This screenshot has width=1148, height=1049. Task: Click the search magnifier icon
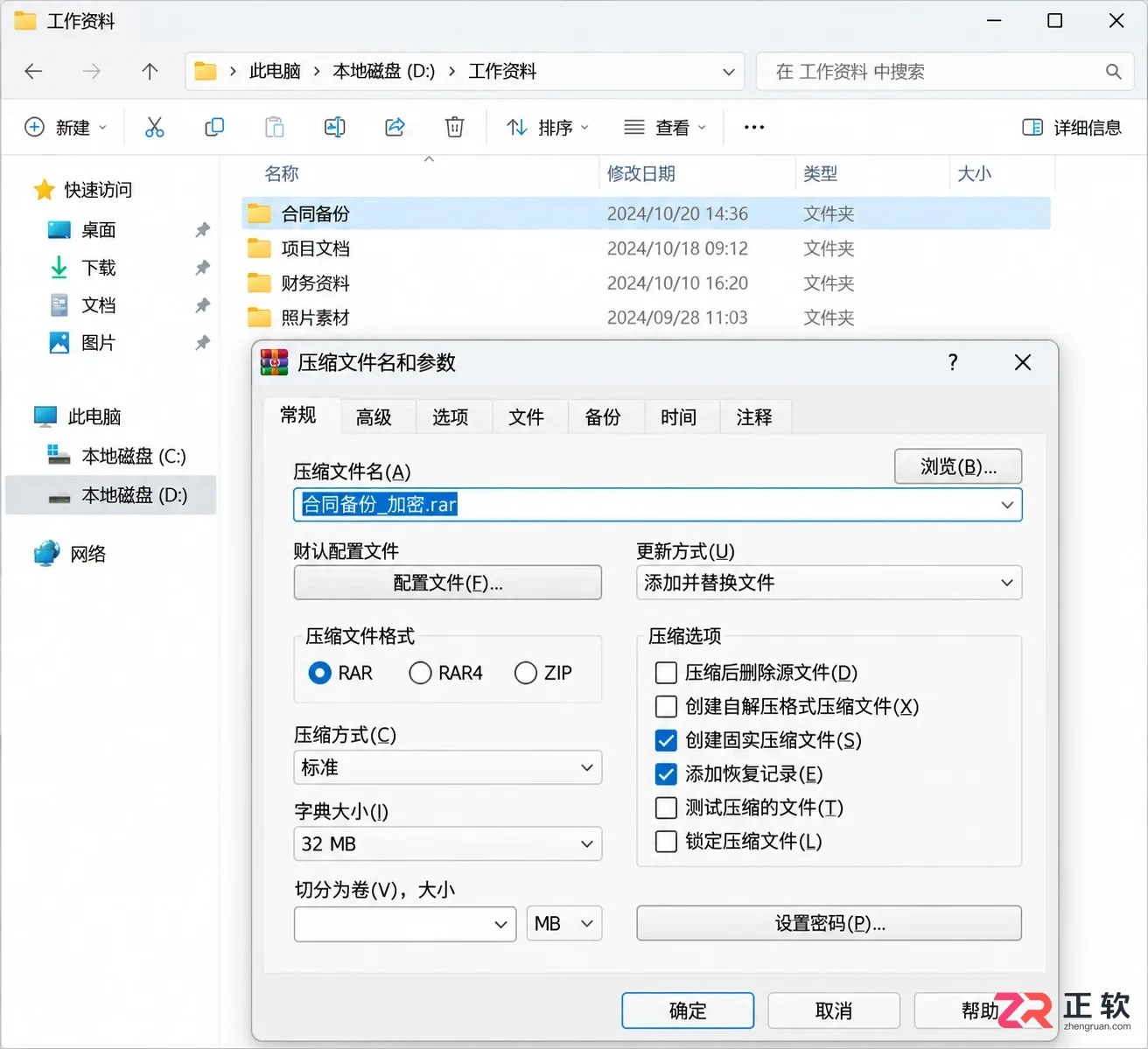click(x=1113, y=72)
